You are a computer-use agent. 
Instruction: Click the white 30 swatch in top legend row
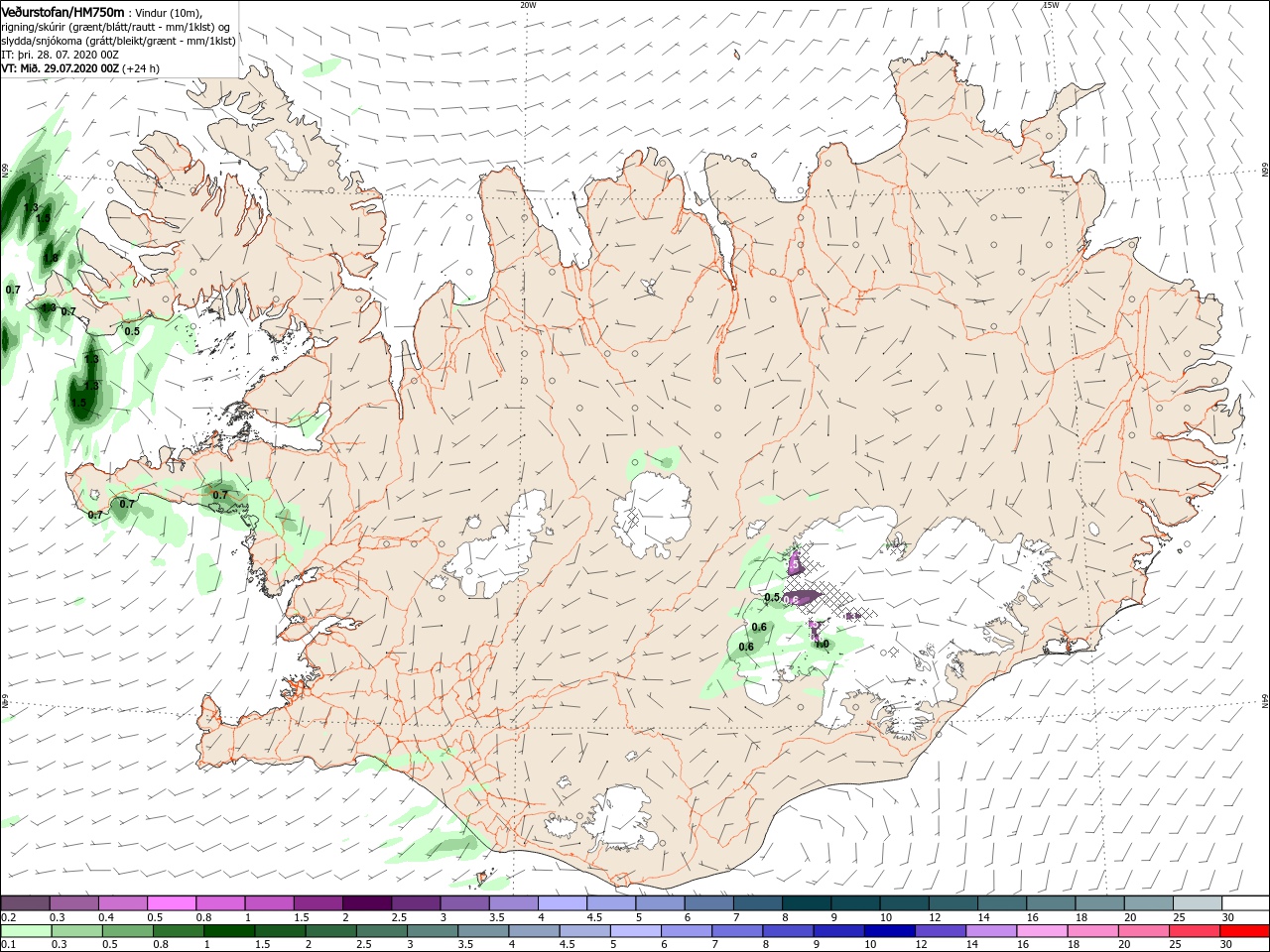click(1246, 903)
